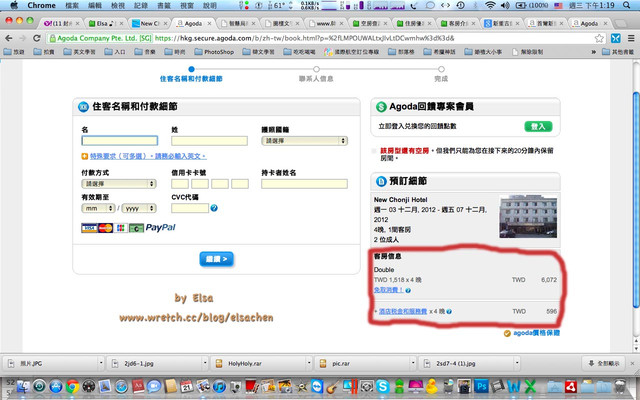Click first credit card number box
The width and height of the screenshot is (640, 400).
pos(180,184)
